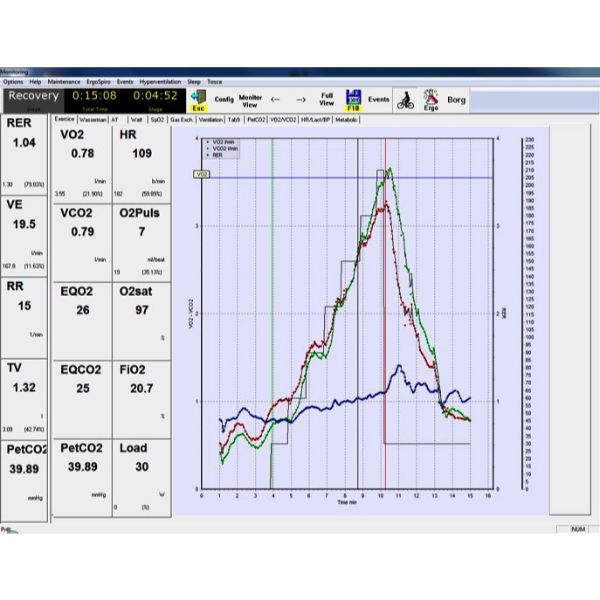600x600 pixels.
Task: Switch to Full View
Action: point(326,99)
